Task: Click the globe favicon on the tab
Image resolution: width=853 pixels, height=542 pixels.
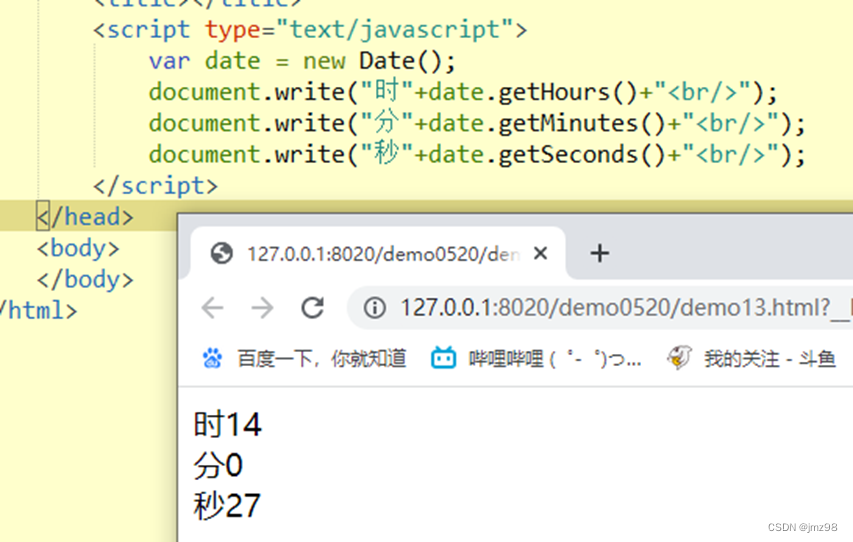Action: [222, 254]
